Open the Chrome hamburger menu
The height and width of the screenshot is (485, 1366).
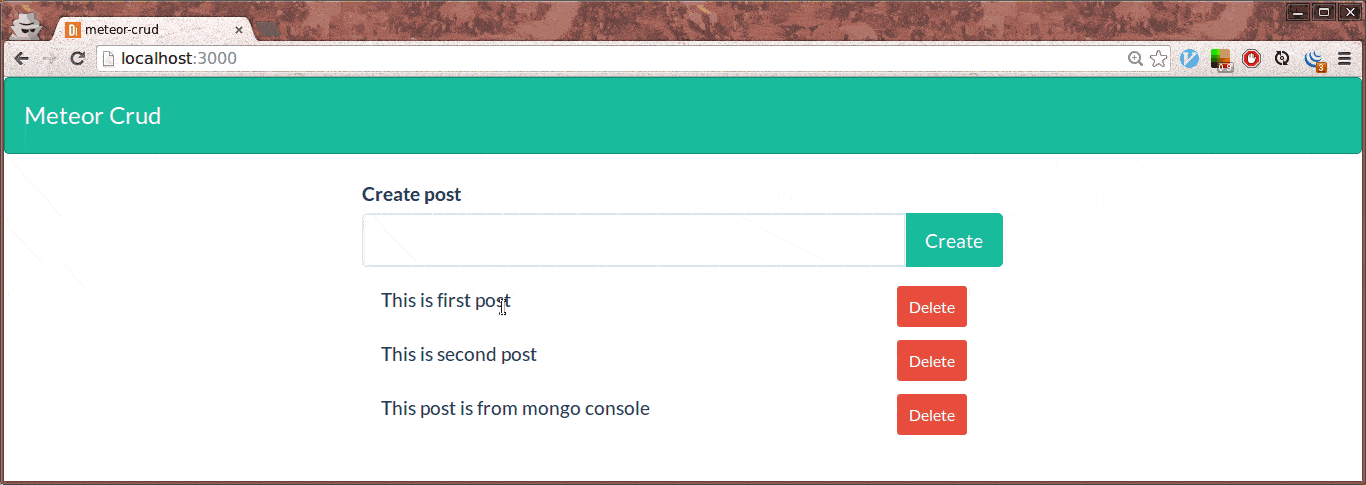(1345, 59)
